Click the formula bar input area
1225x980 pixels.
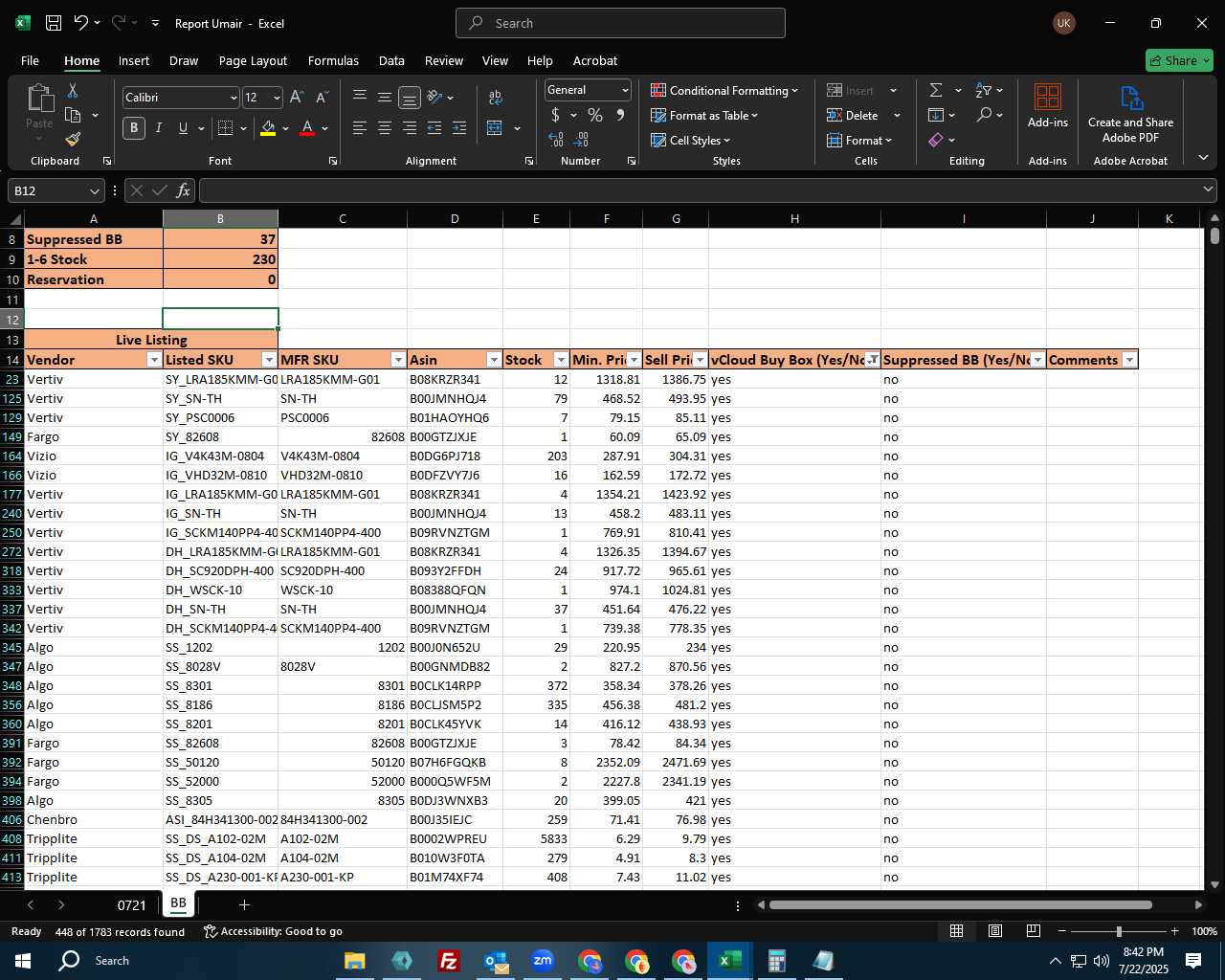pyautogui.click(x=701, y=190)
